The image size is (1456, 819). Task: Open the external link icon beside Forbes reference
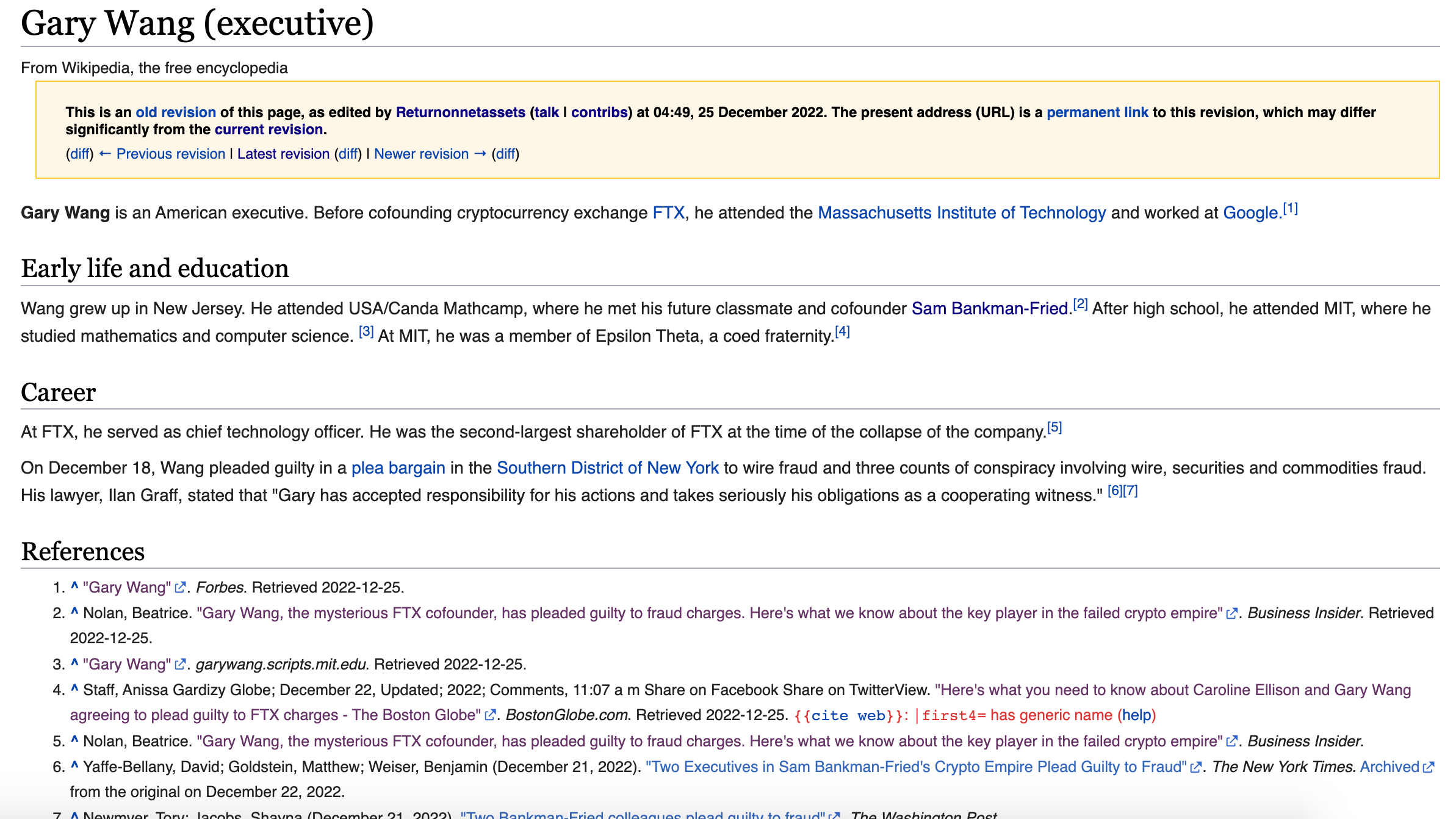pyautogui.click(x=179, y=588)
